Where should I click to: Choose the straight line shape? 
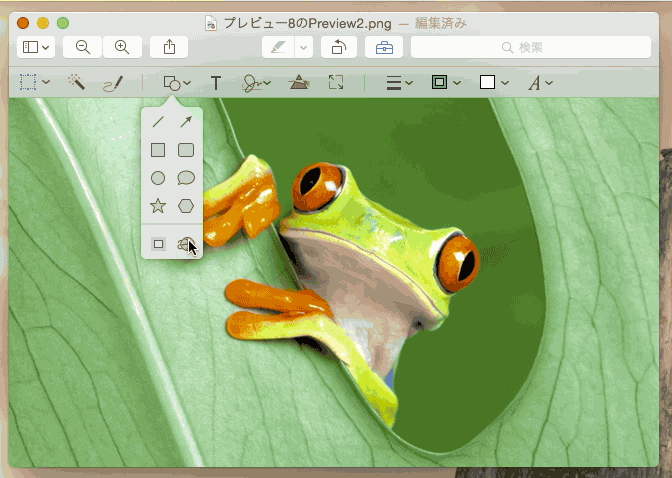coord(158,122)
